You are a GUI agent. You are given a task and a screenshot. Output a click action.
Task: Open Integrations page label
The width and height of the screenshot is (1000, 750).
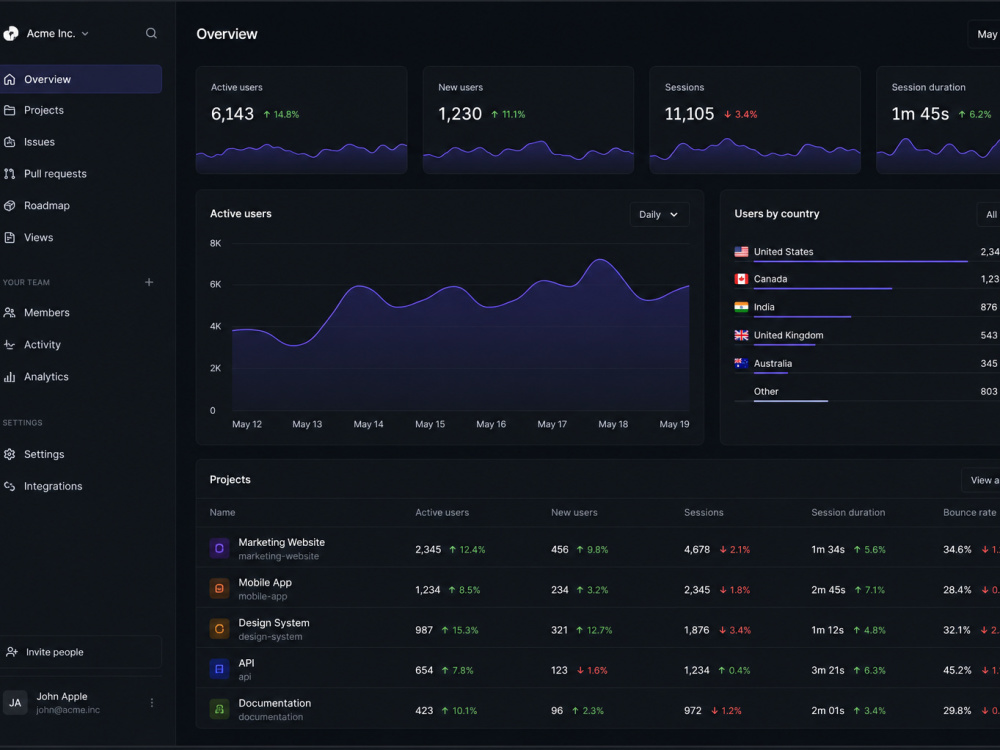[x=53, y=486]
